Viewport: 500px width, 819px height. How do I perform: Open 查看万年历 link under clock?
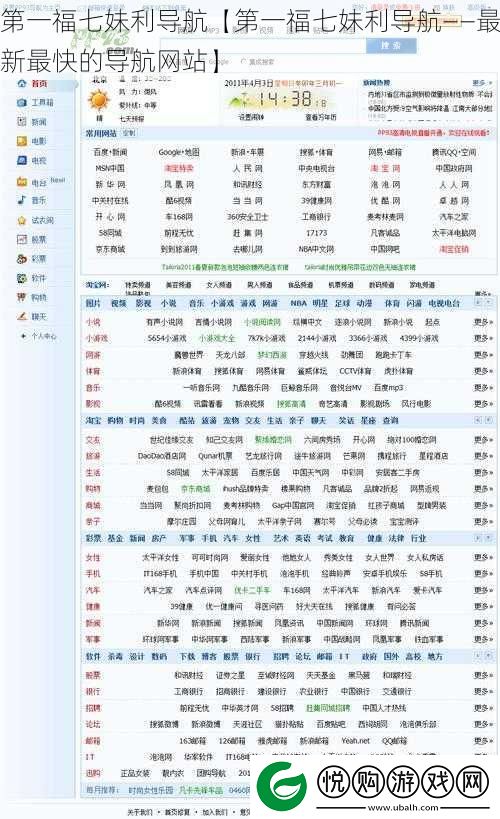pyautogui.click(x=320, y=117)
